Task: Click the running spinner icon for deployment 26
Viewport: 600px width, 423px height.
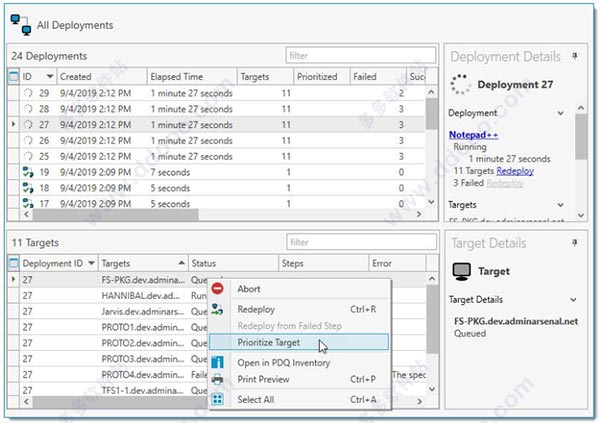Action: (28, 140)
